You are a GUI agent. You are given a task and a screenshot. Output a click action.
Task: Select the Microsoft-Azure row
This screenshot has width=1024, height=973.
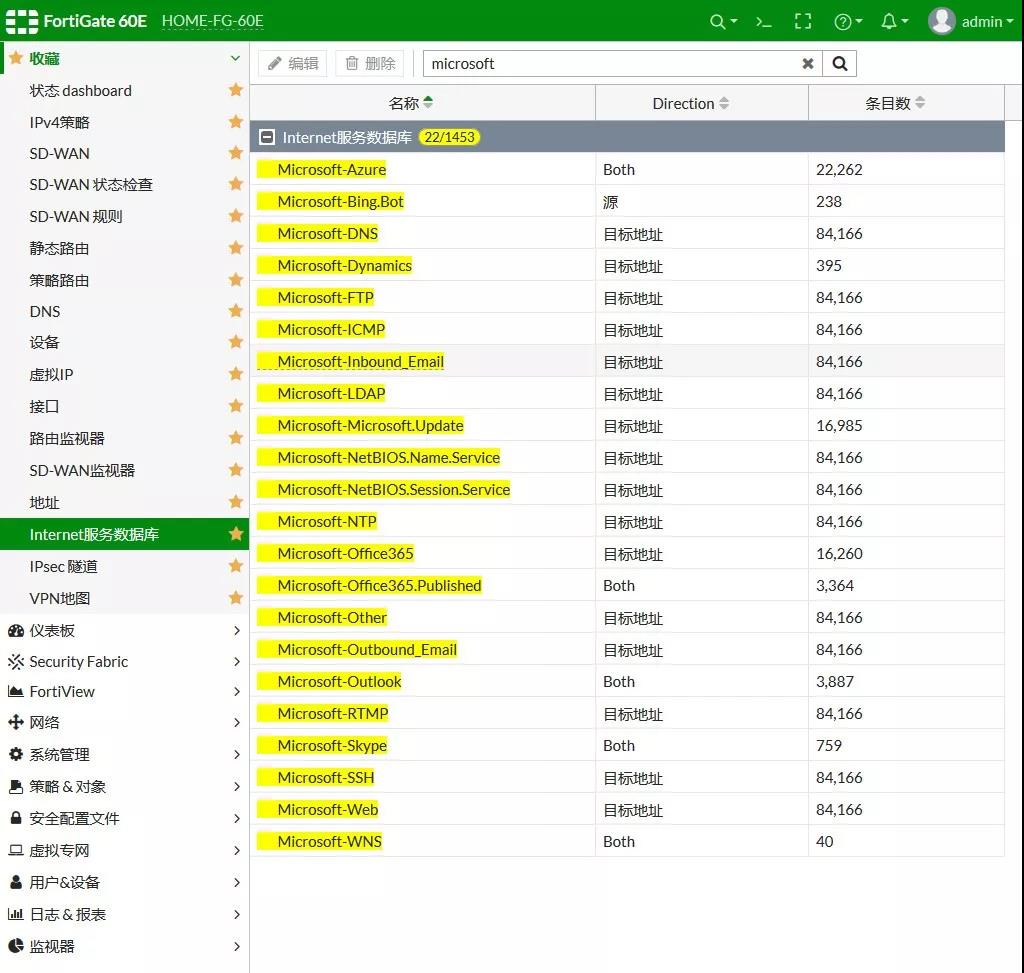tap(627, 169)
